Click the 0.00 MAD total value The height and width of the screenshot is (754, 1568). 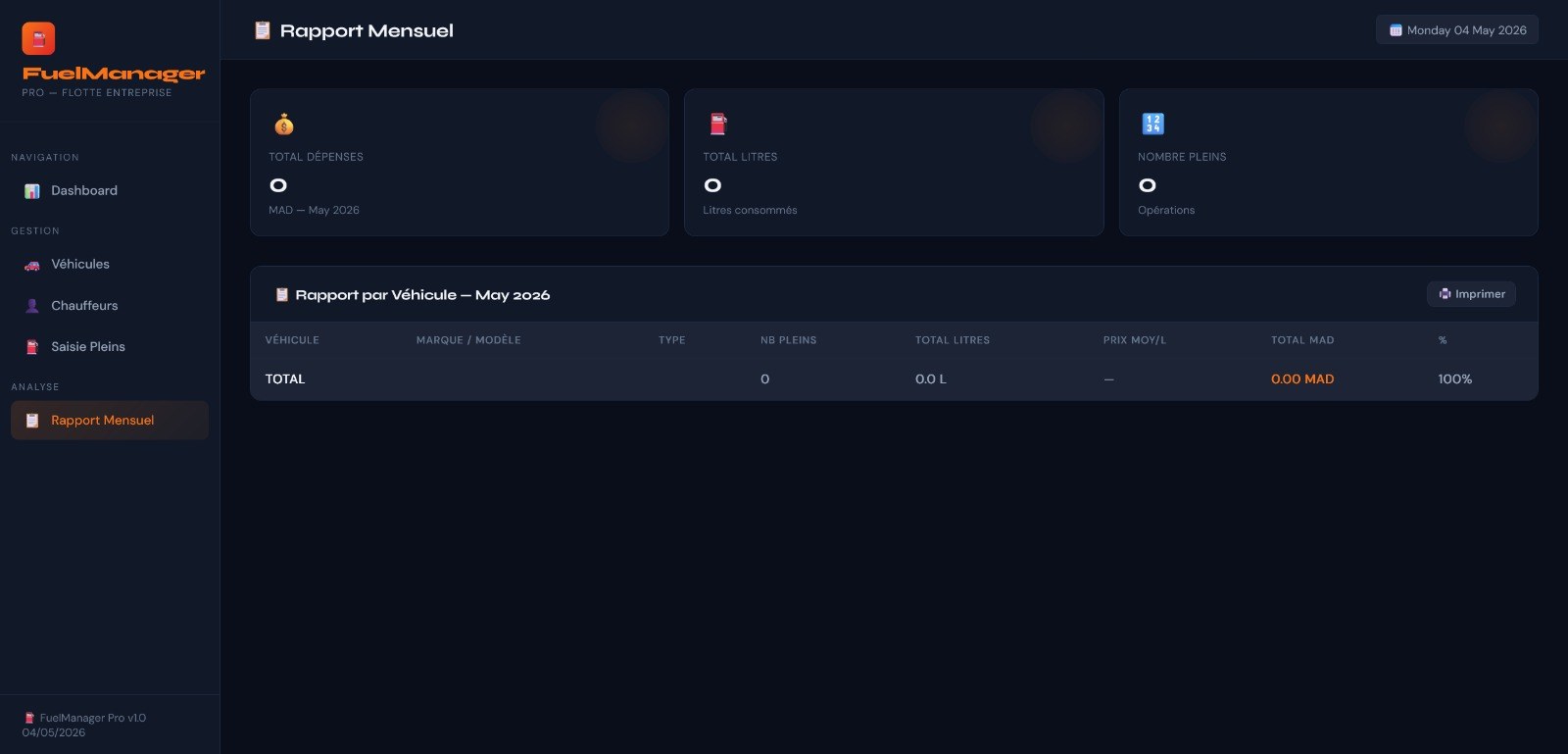(x=1302, y=379)
